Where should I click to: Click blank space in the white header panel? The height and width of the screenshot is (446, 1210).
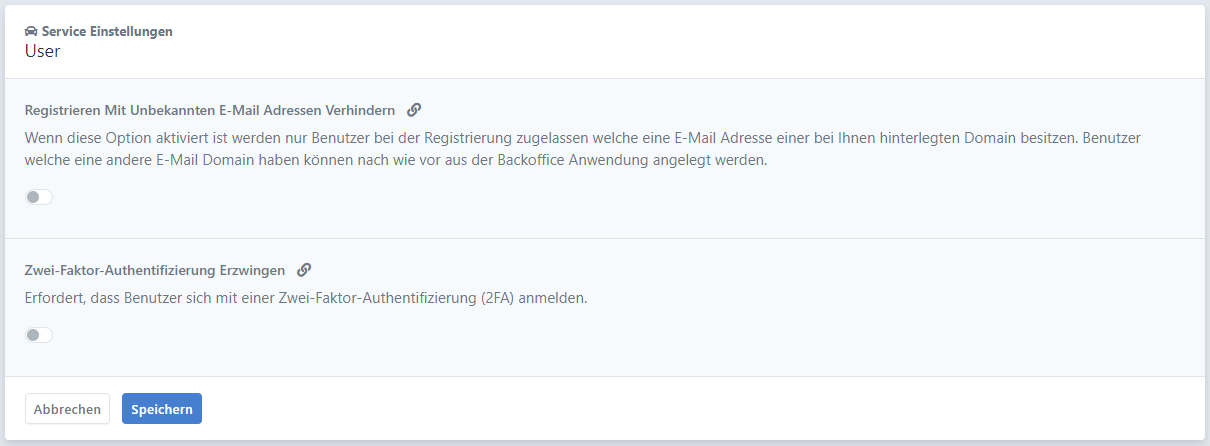pyautogui.click(x=700, y=42)
